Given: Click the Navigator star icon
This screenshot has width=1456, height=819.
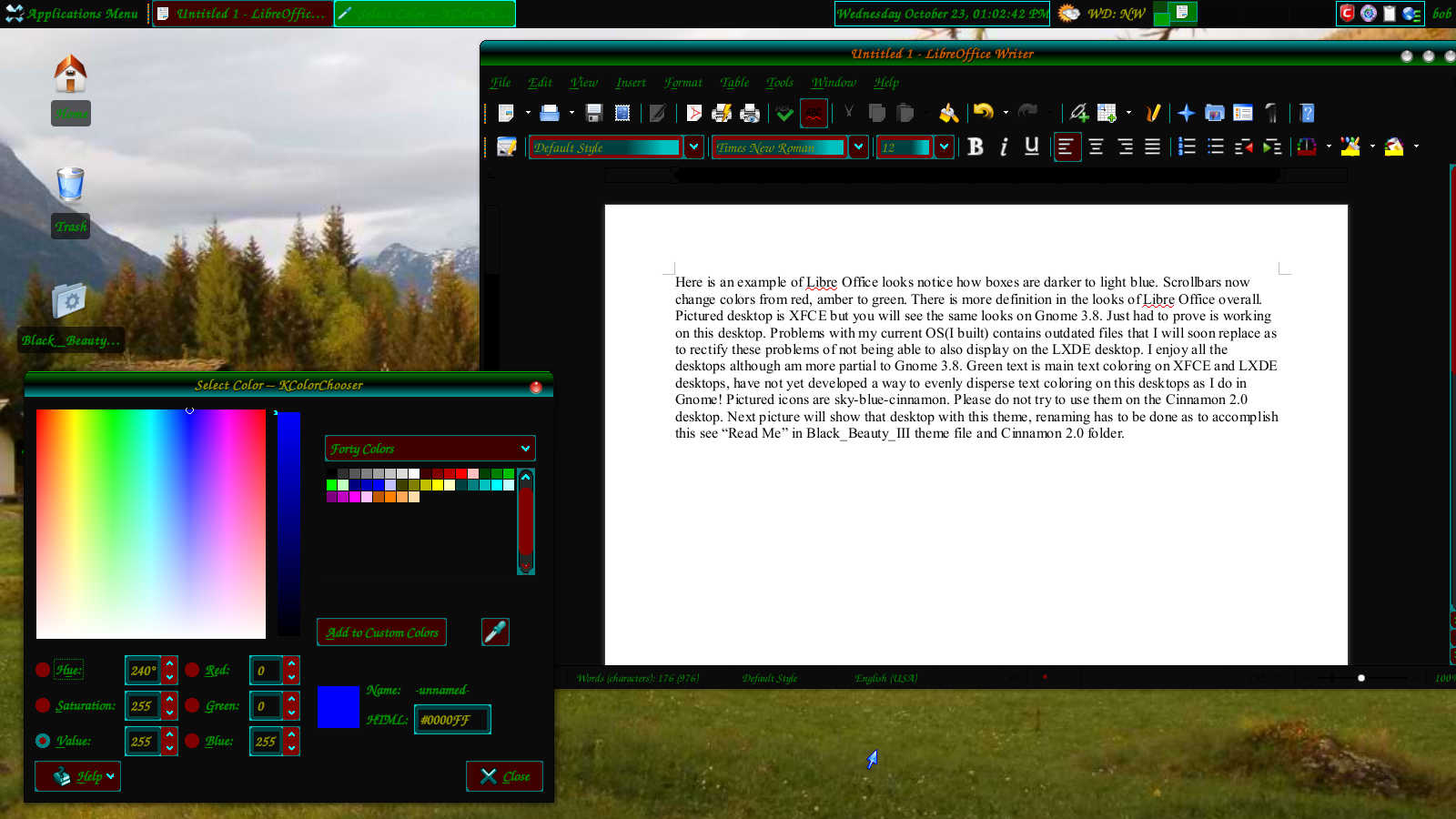Looking at the screenshot, I should pyautogui.click(x=1186, y=113).
